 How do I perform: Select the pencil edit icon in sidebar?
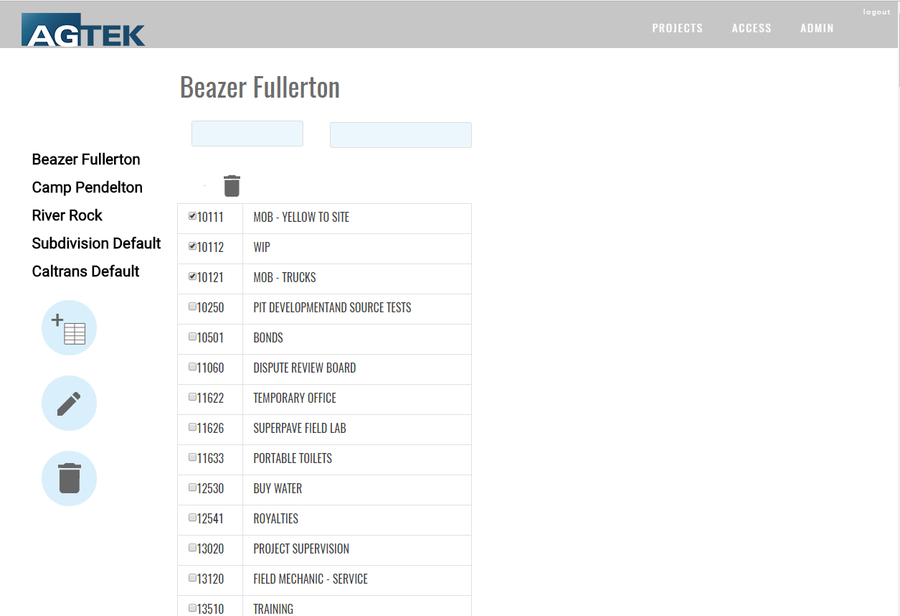coord(68,403)
